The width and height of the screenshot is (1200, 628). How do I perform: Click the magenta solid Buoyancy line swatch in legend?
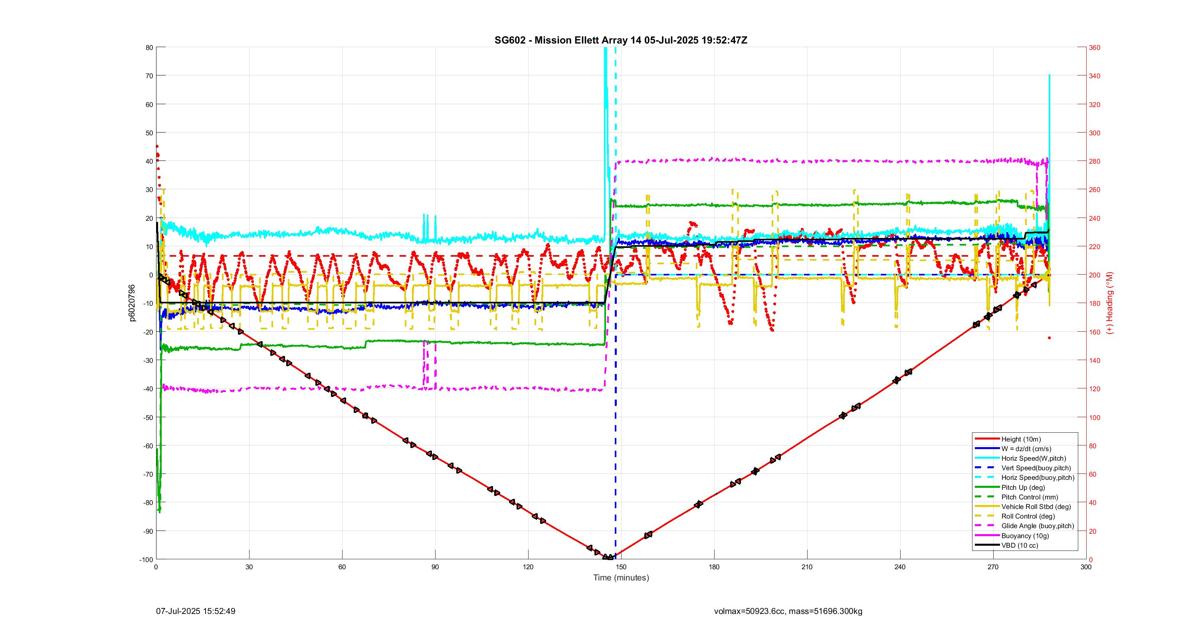(x=987, y=536)
